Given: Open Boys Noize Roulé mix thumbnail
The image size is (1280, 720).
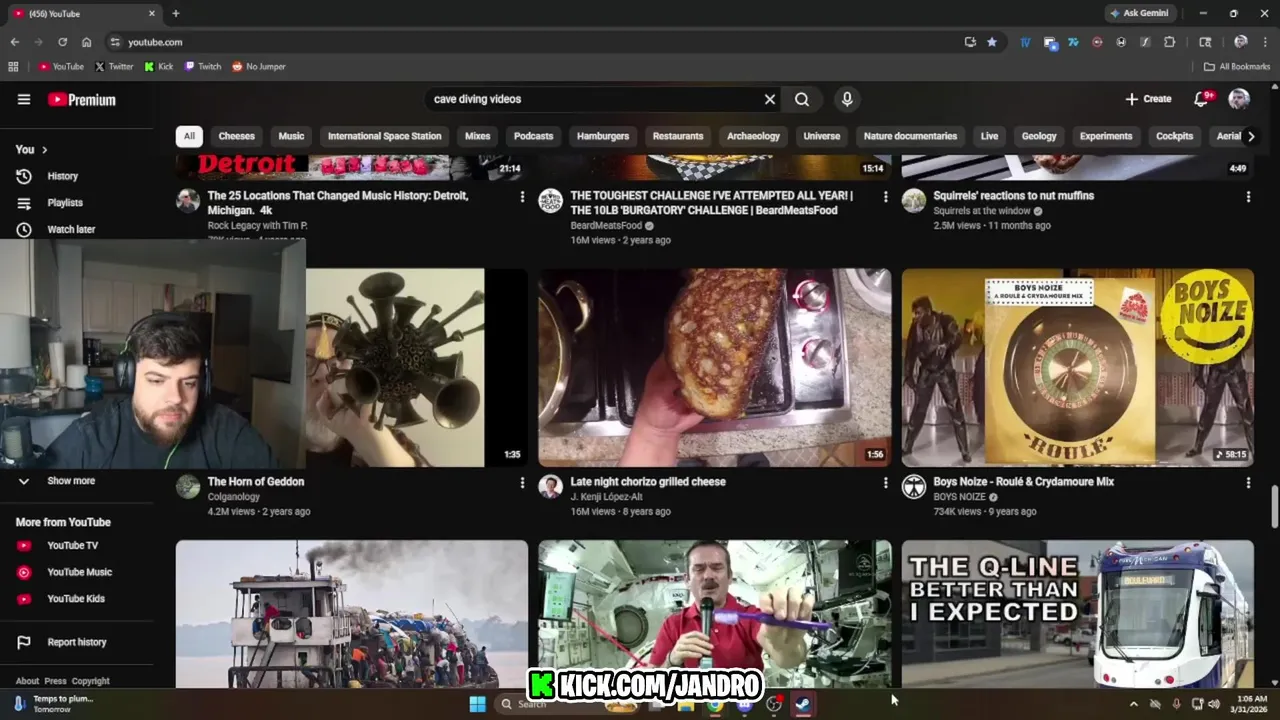Looking at the screenshot, I should 1078,367.
